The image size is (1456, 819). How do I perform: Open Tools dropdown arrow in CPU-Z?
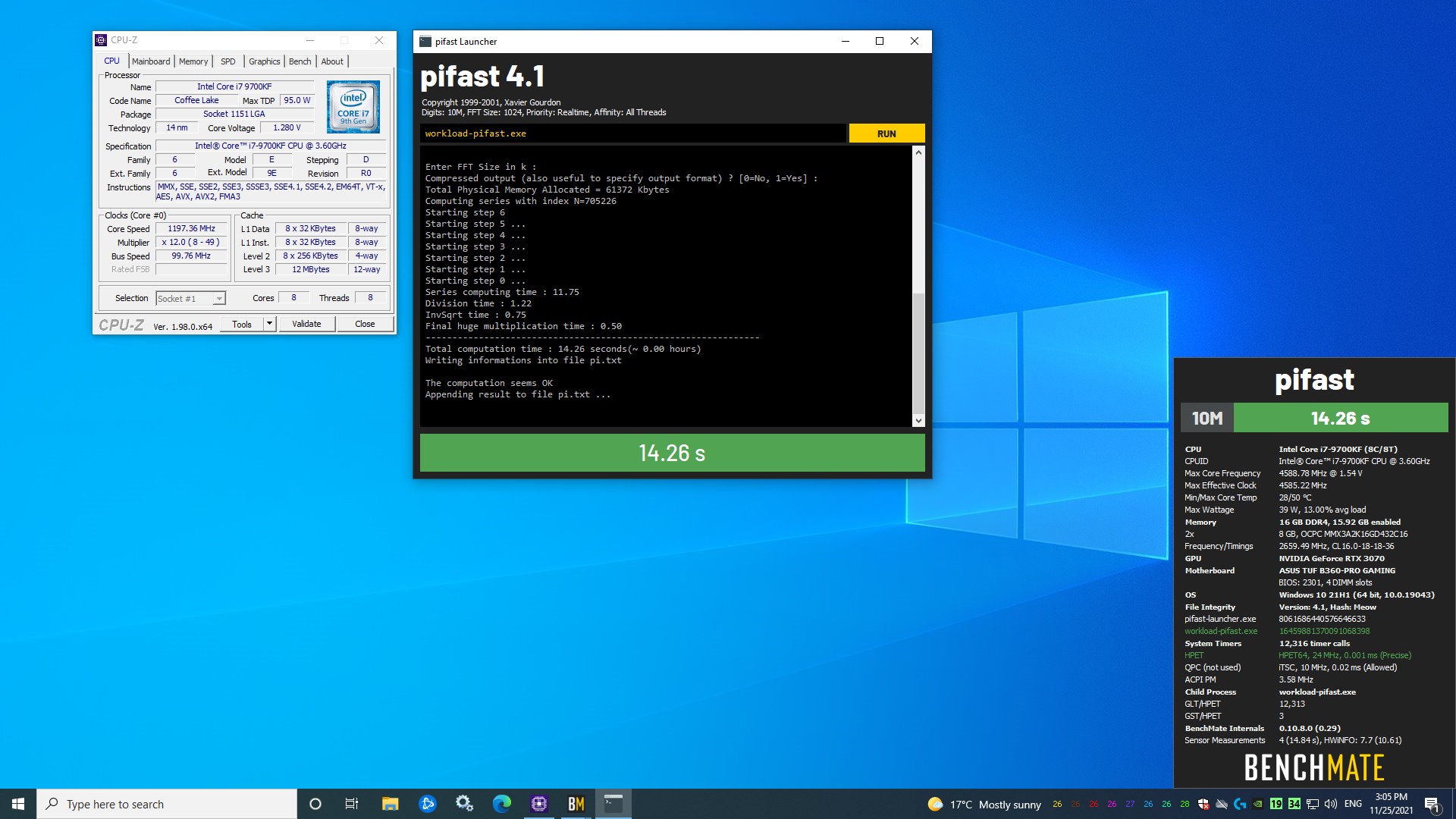click(x=268, y=324)
